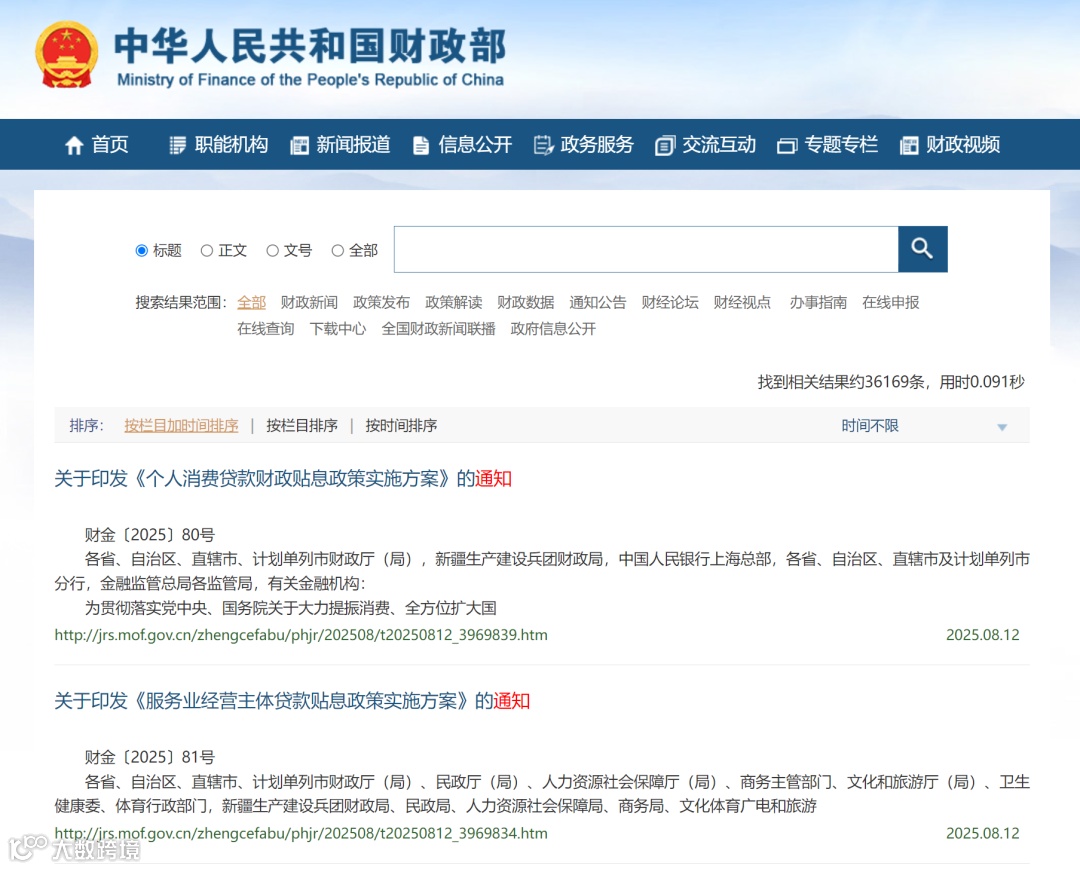This screenshot has width=1080, height=869.
Task: Click the chat icon beside 交流互动
Action: click(x=665, y=145)
